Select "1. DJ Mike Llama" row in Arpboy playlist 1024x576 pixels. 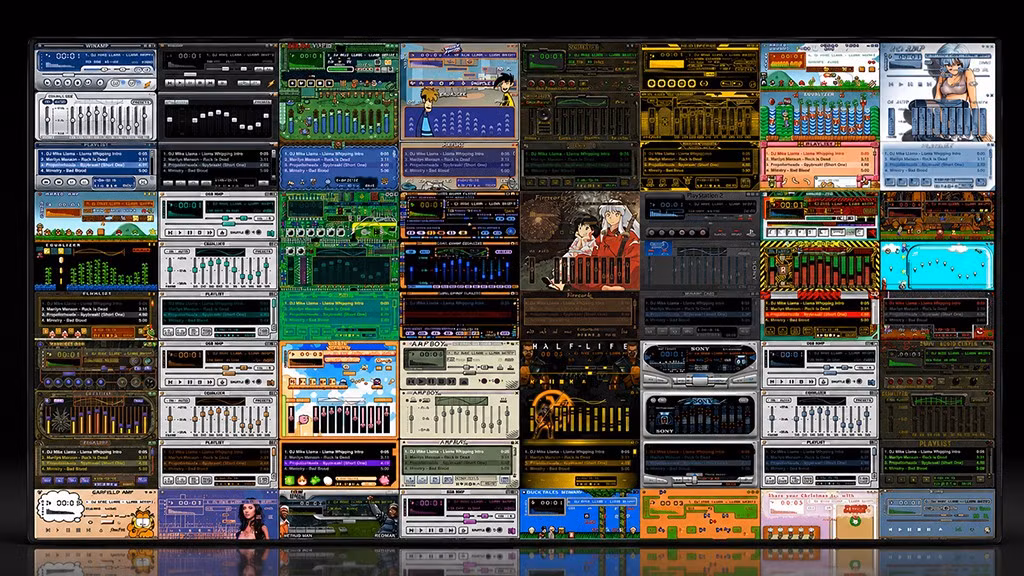pyautogui.click(x=457, y=451)
